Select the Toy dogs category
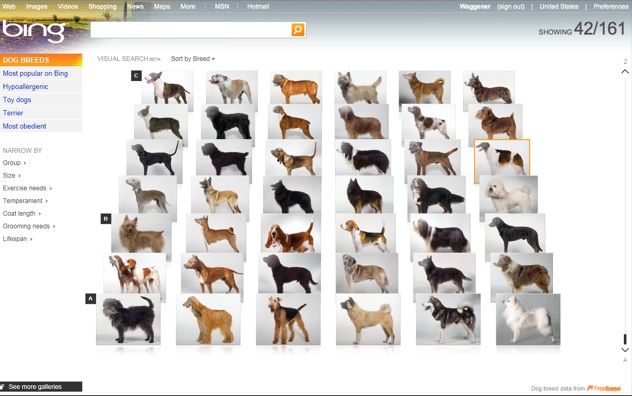632x396 pixels. (17, 100)
